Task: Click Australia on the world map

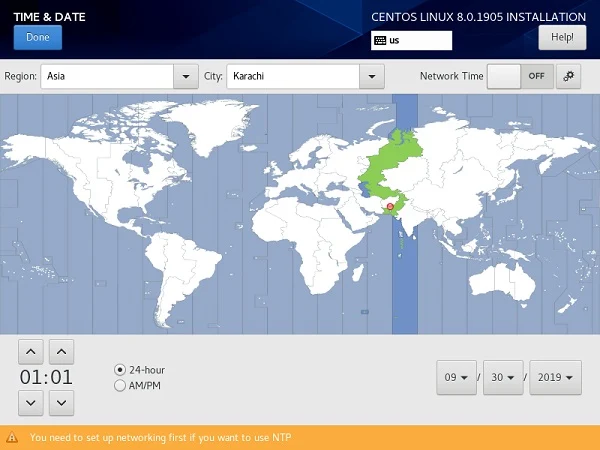Action: pyautogui.click(x=502, y=282)
